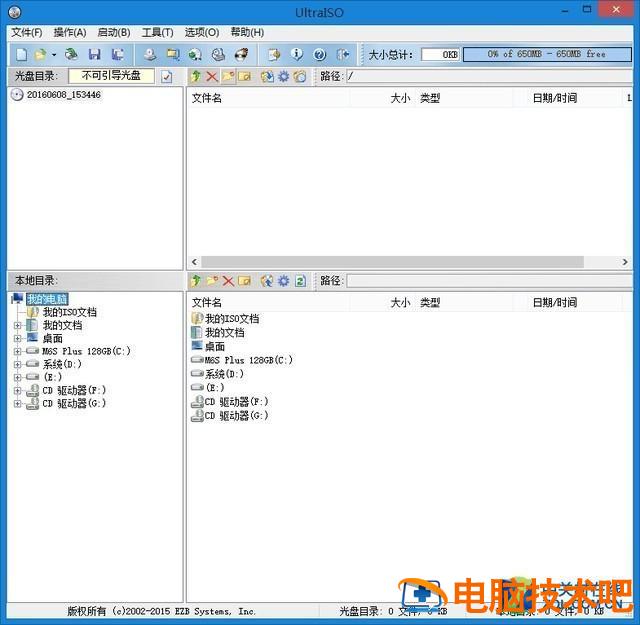Click the 0KB total size field
Screen dimensions: 640x625
[440, 55]
